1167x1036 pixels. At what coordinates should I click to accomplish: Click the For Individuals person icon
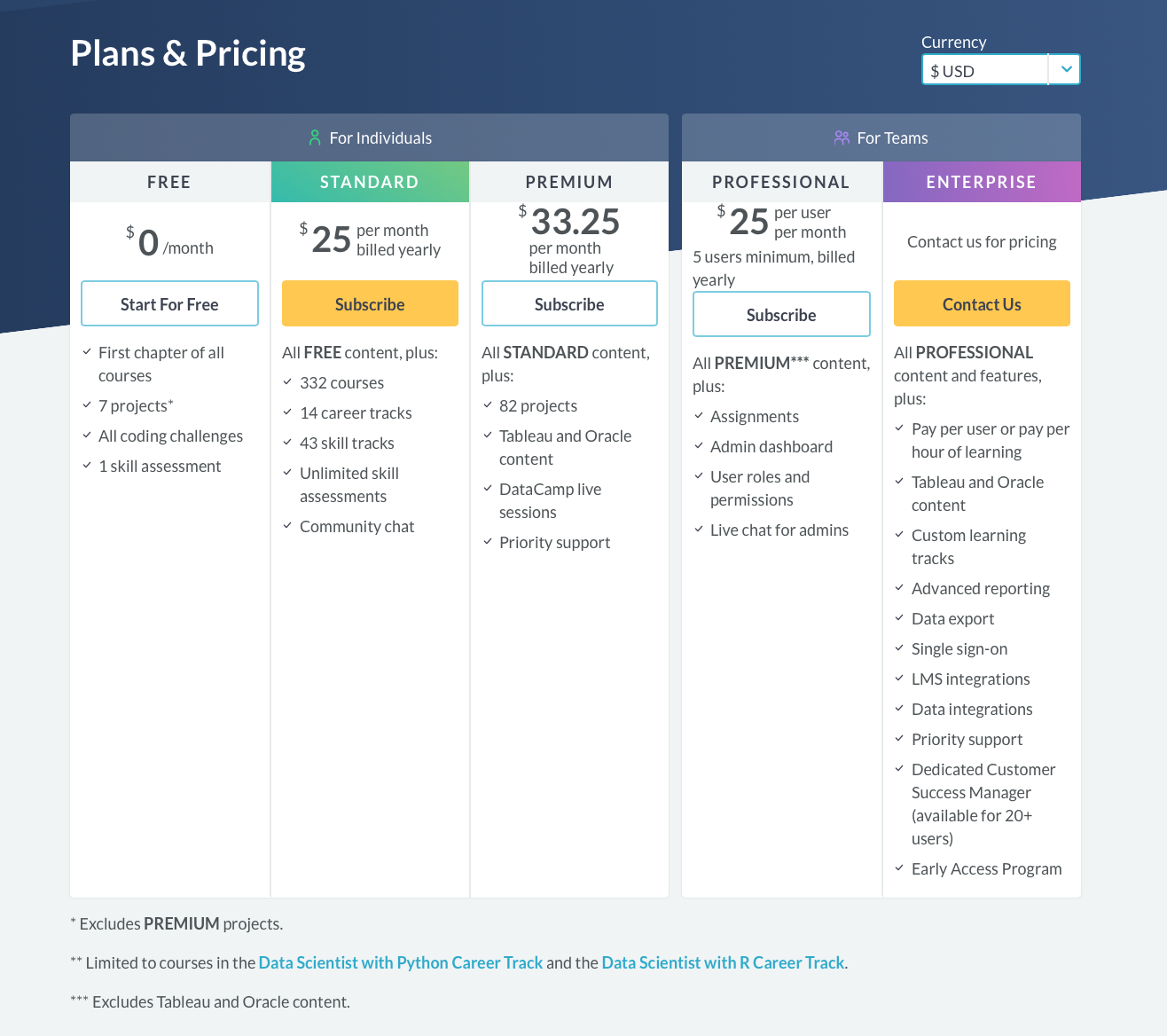pyautogui.click(x=315, y=137)
